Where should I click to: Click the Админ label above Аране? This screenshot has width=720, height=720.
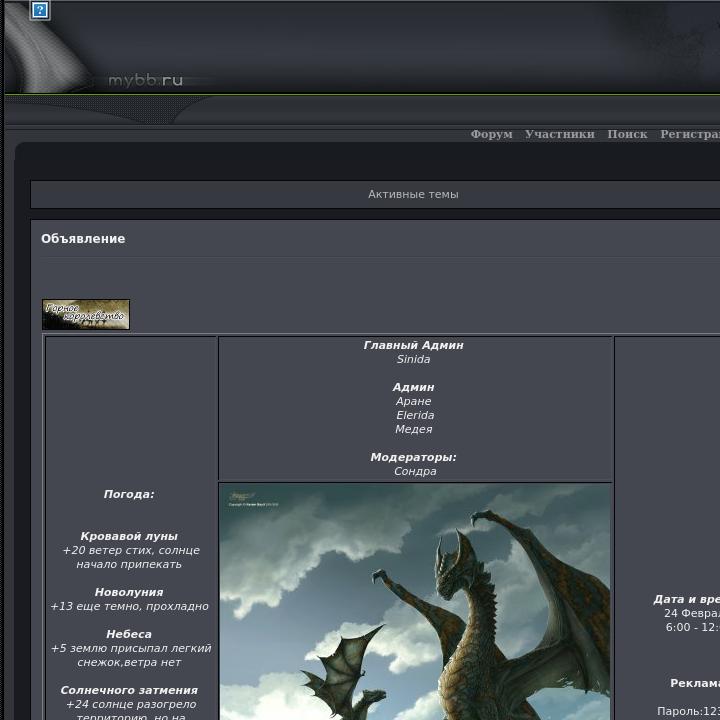coord(414,387)
